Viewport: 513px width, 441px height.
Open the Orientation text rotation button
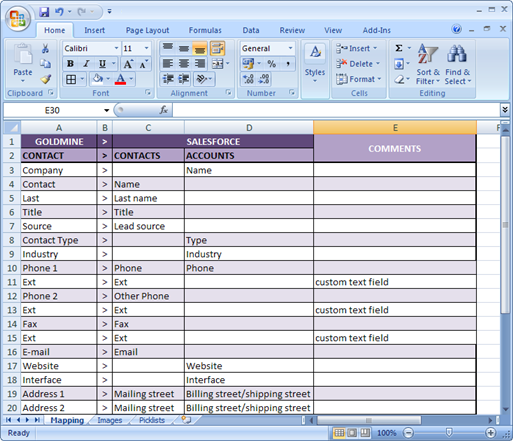pyautogui.click(x=204, y=79)
